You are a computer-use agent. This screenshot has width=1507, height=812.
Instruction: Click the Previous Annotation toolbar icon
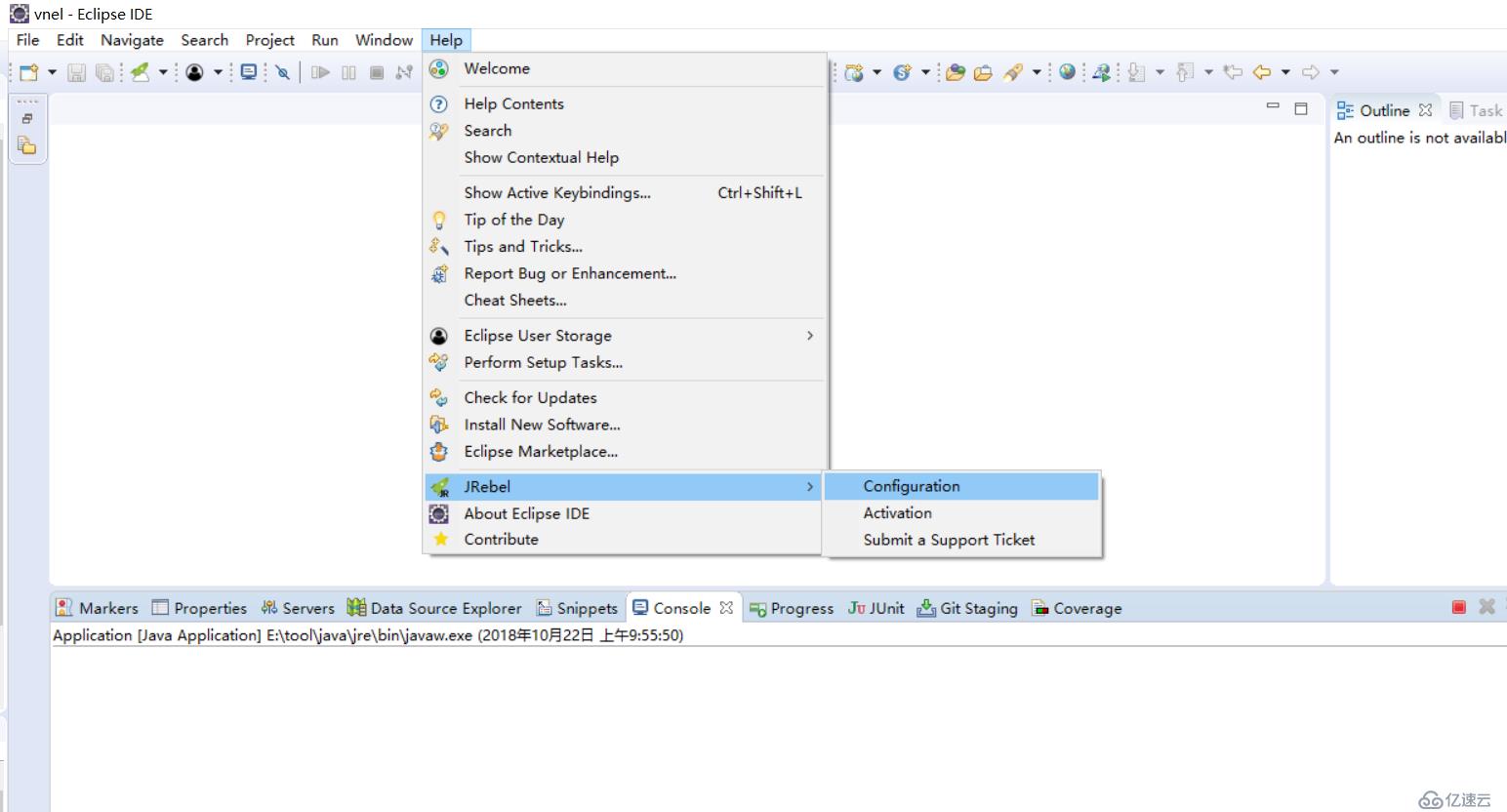[x=1185, y=72]
